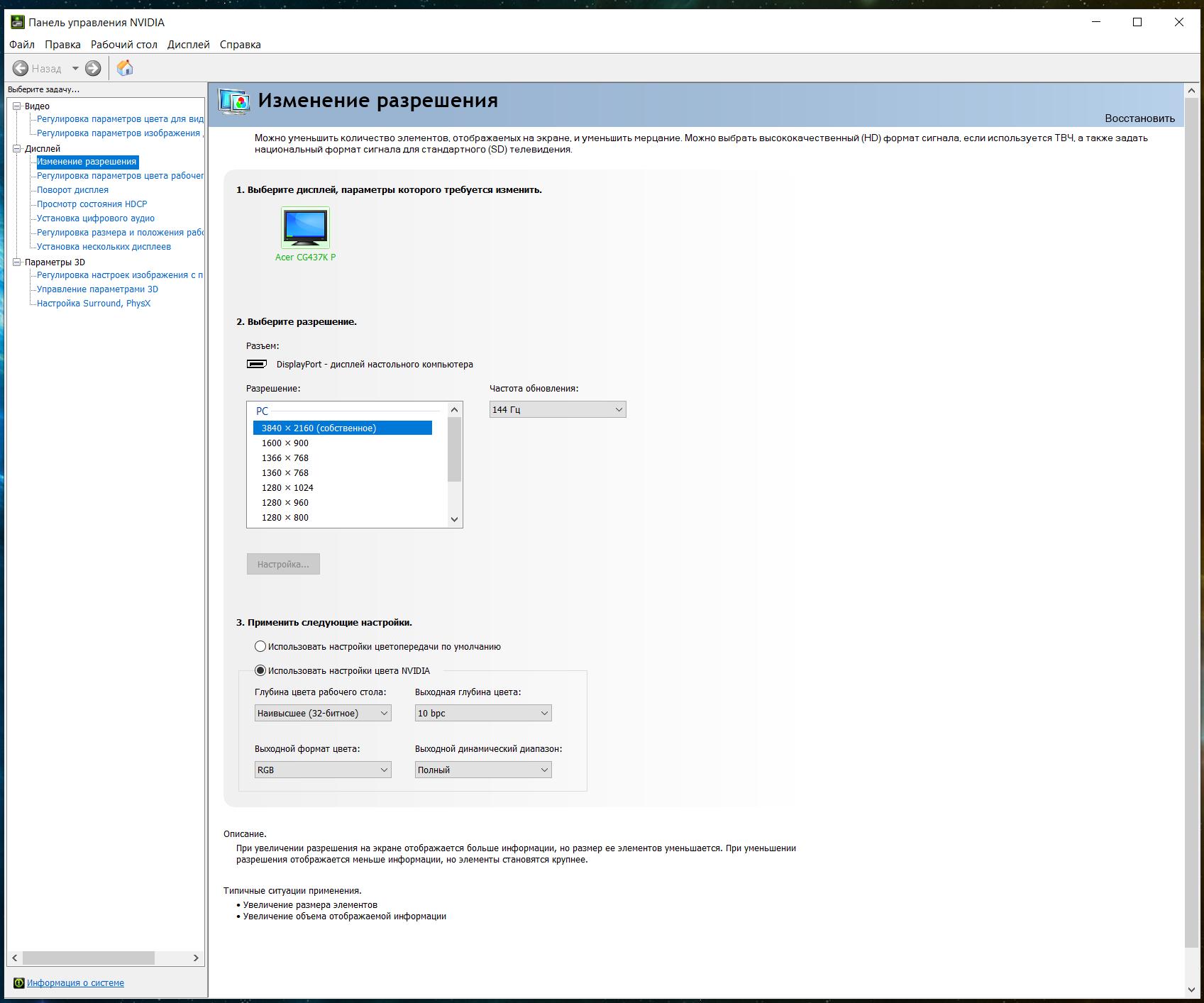Open Регулировка настроек изображения с просмотром
Screen dimensions: 1204x1003
pyautogui.click(x=120, y=275)
